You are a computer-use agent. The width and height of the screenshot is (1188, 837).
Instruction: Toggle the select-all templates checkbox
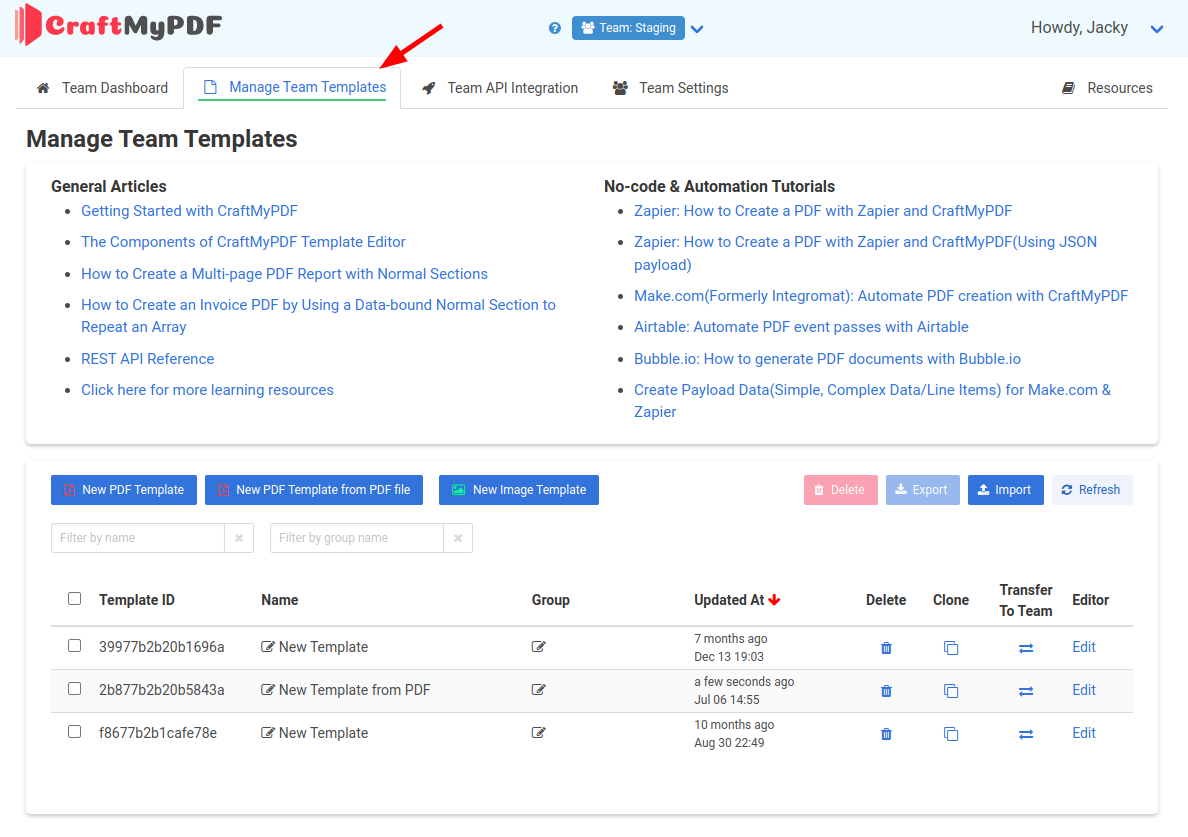tap(75, 599)
